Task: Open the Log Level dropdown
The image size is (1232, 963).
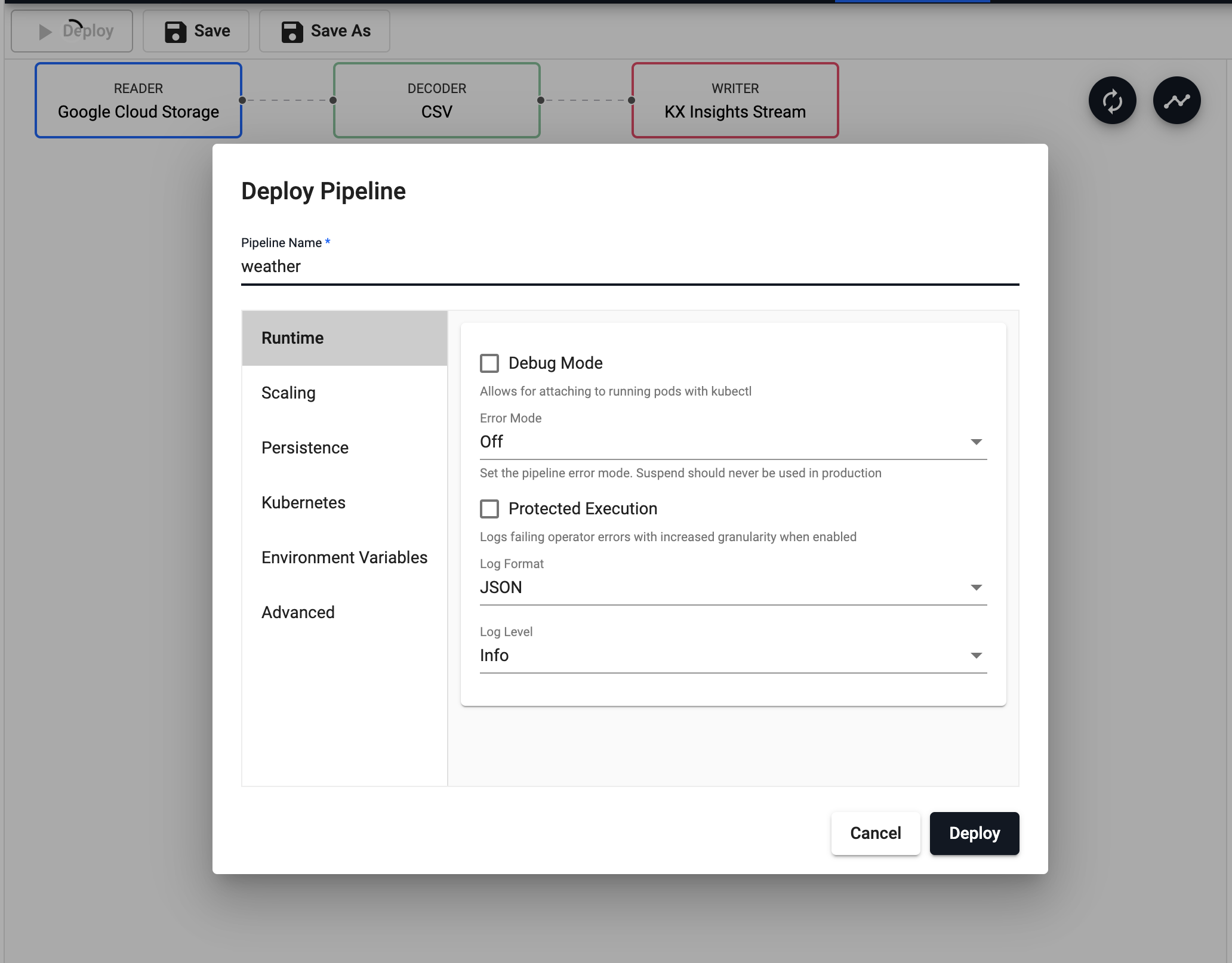Action: pyautogui.click(x=734, y=656)
